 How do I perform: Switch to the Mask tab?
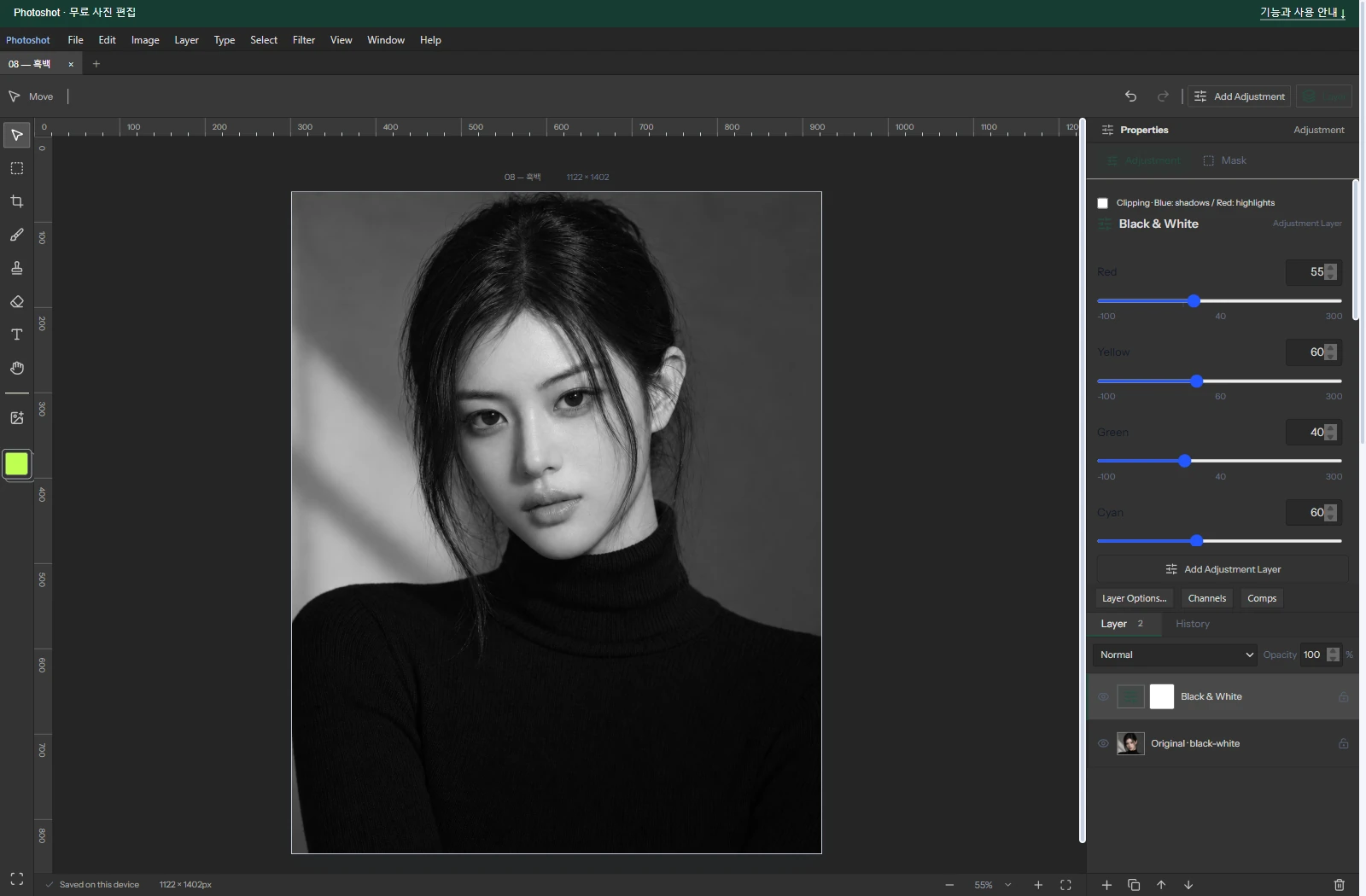1224,160
